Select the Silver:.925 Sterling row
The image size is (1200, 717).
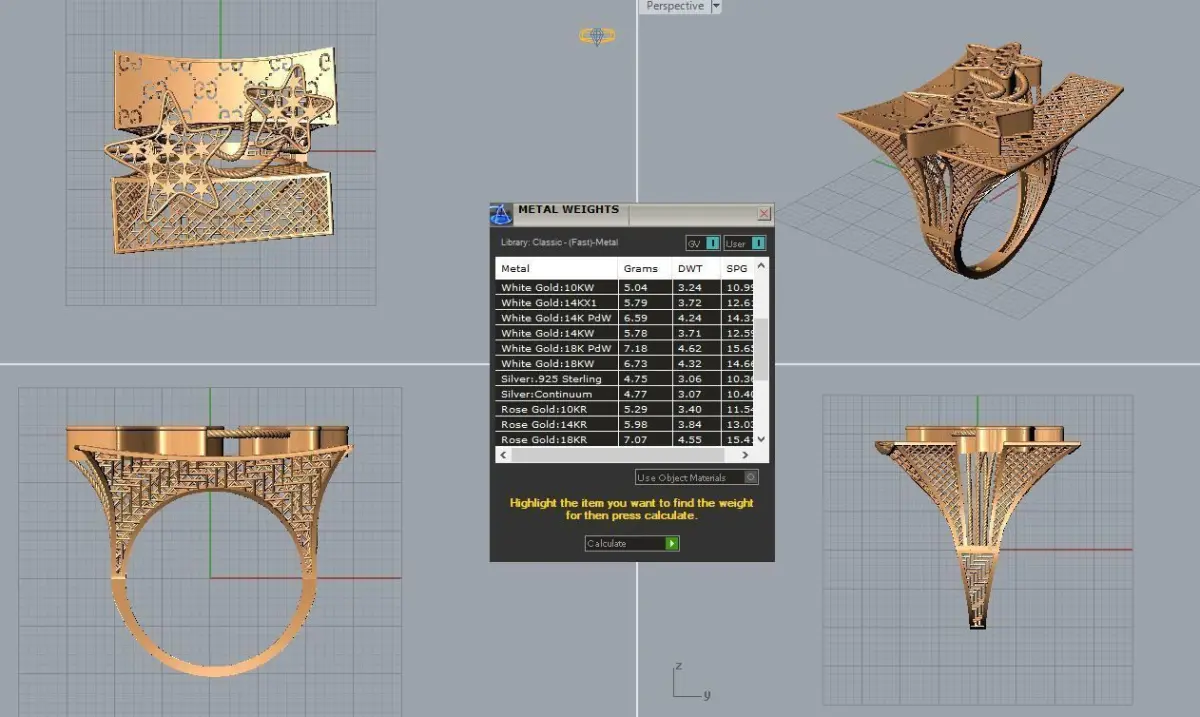625,379
